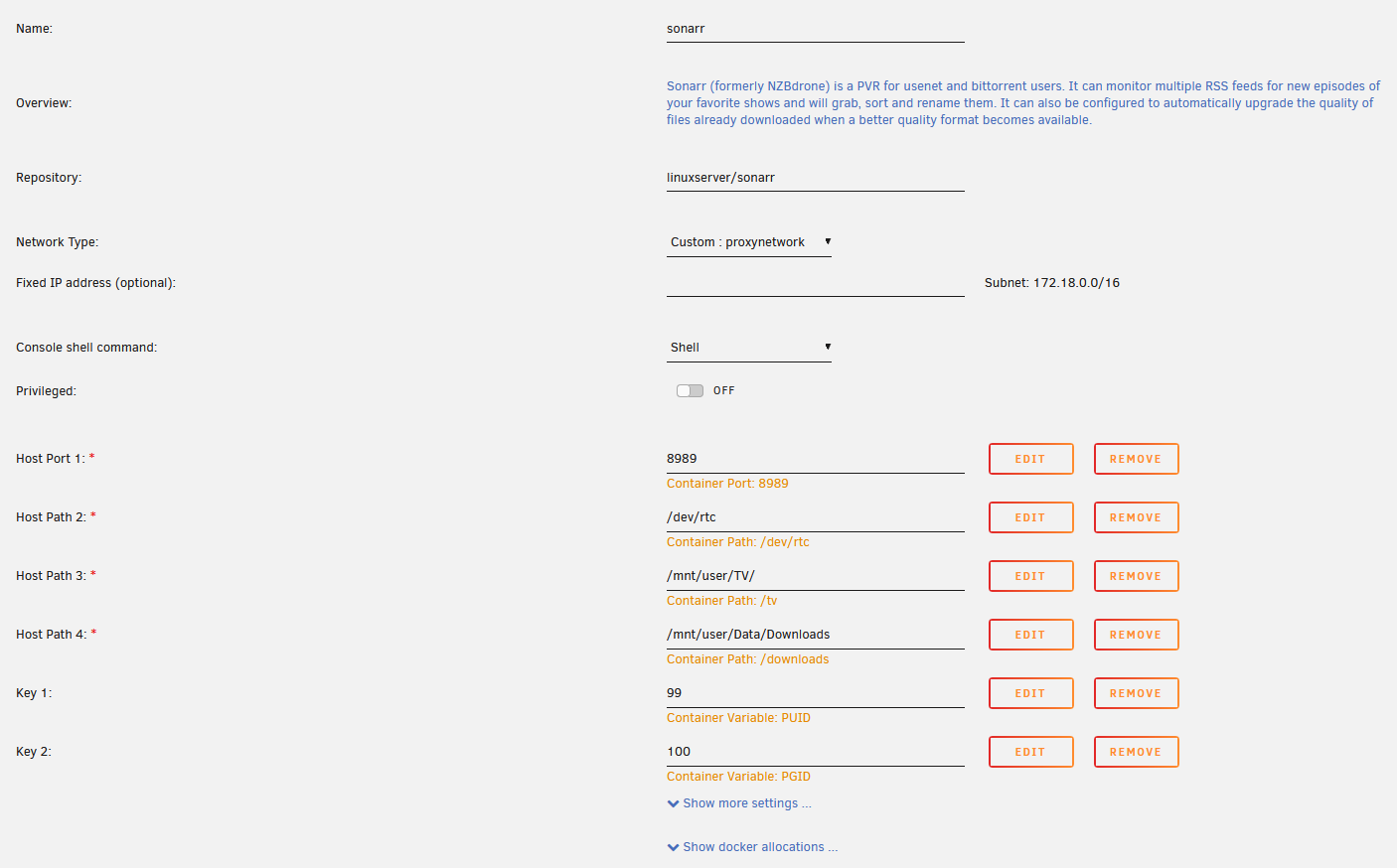
Task: Click the Name: label
Action: pos(35,29)
